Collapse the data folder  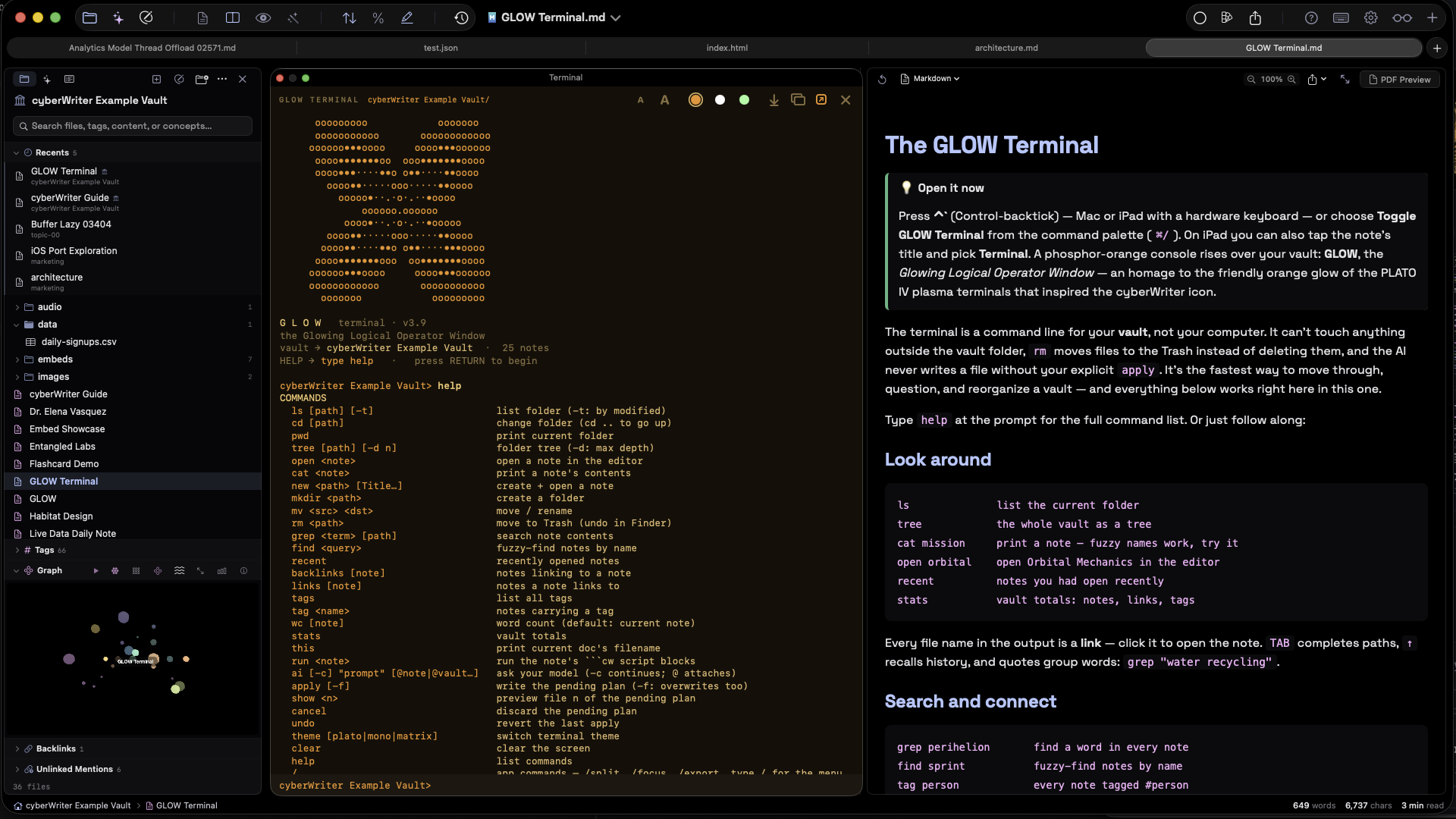pyautogui.click(x=17, y=325)
